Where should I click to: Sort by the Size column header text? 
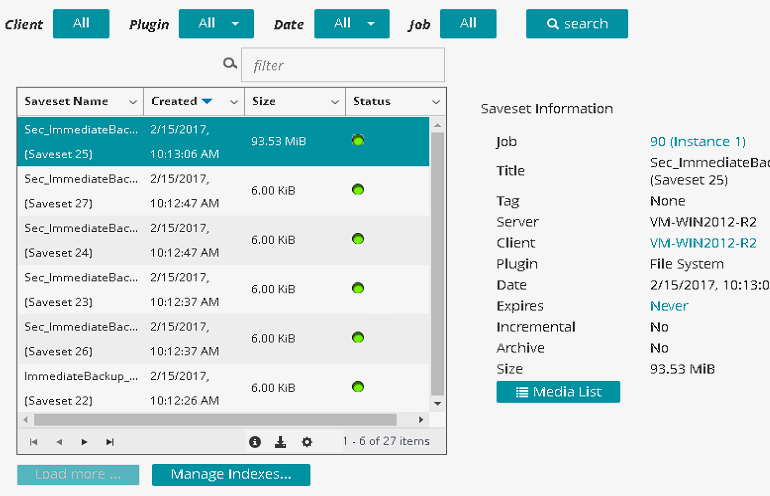264,101
